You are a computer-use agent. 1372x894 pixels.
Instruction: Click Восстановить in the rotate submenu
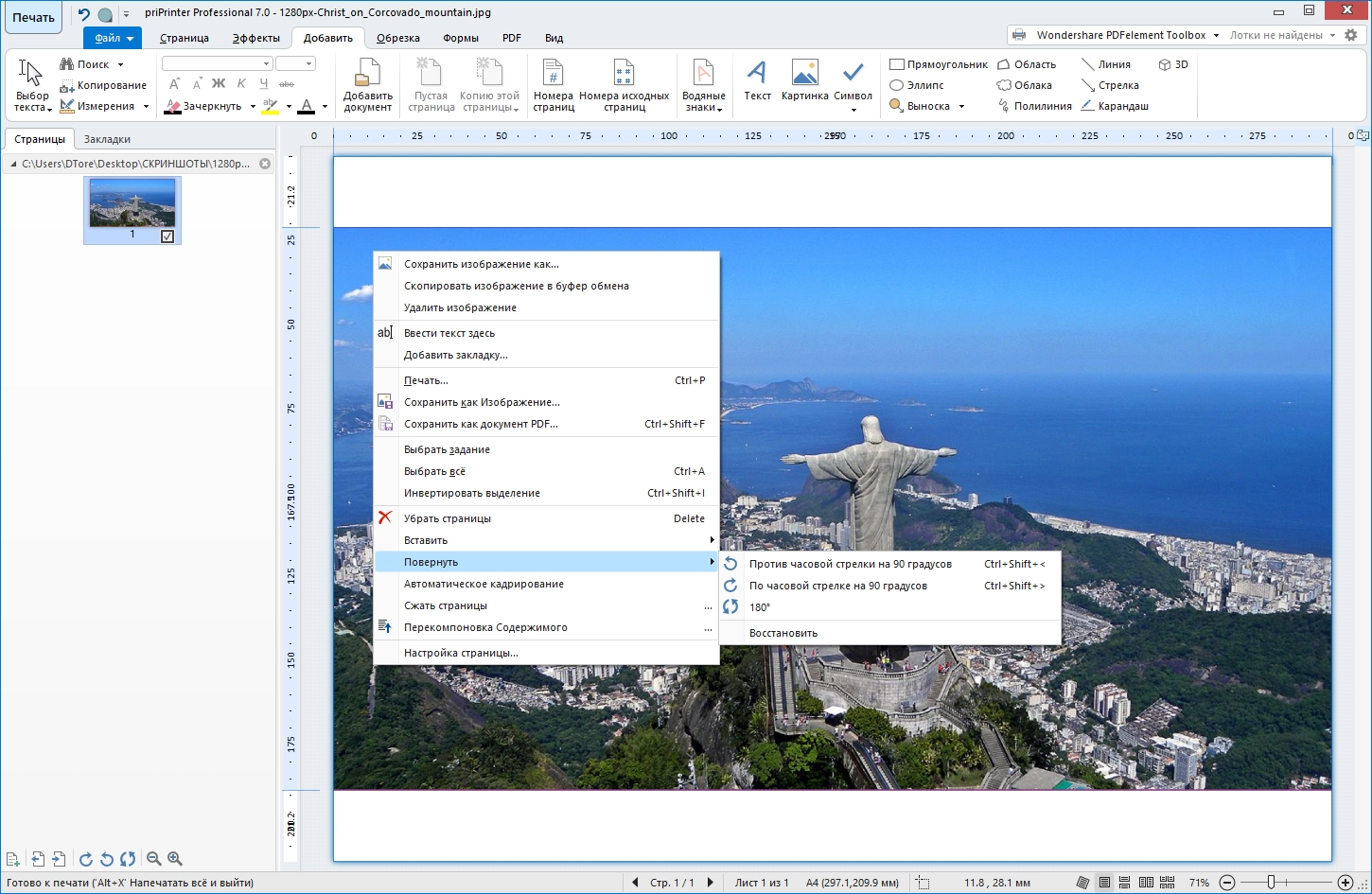pos(783,633)
